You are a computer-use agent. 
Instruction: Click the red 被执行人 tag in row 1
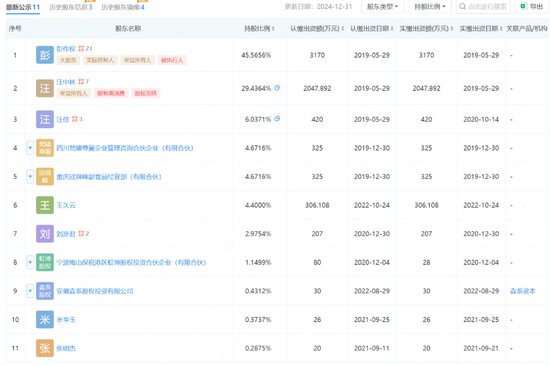point(172,60)
